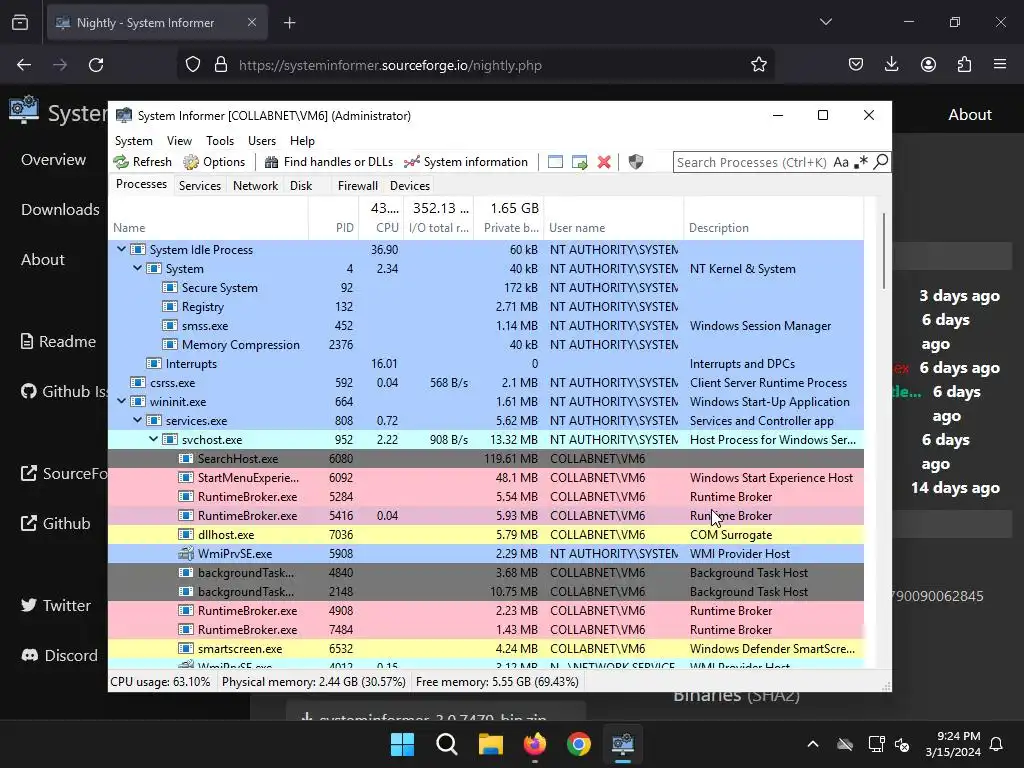
Task: Open taskbar Search icon
Action: [x=447, y=744]
